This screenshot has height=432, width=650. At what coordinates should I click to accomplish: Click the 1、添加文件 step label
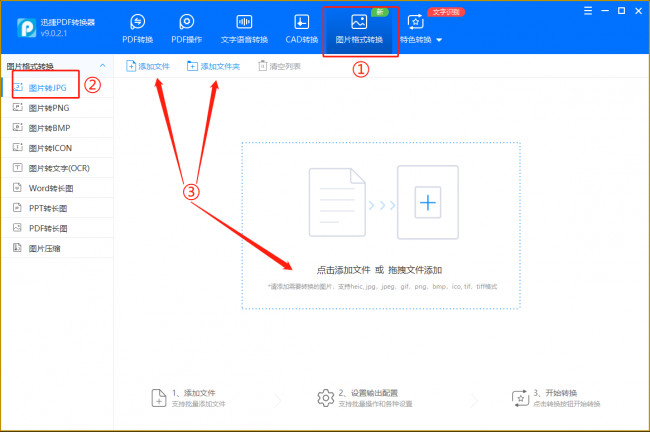click(x=194, y=393)
